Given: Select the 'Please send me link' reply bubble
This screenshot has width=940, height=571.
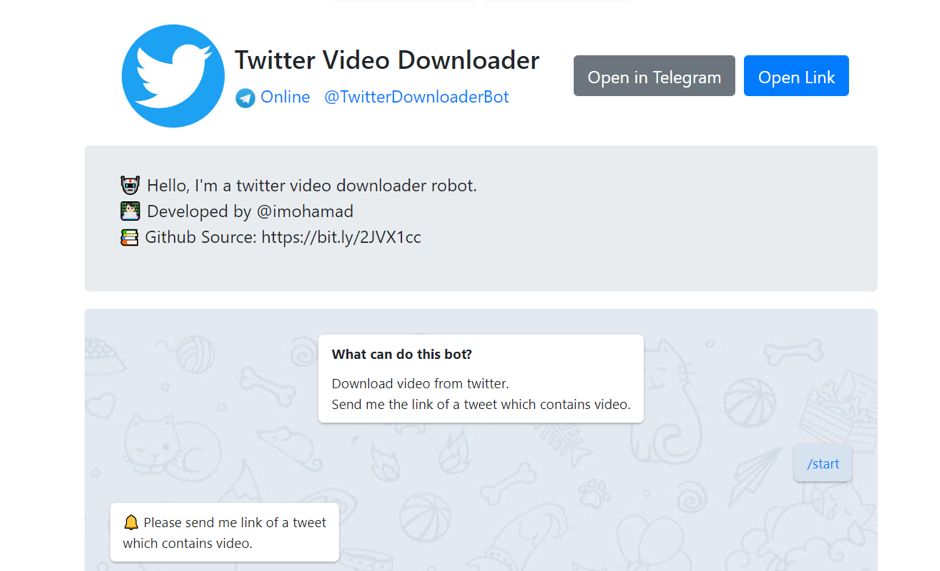Looking at the screenshot, I should click(x=225, y=533).
